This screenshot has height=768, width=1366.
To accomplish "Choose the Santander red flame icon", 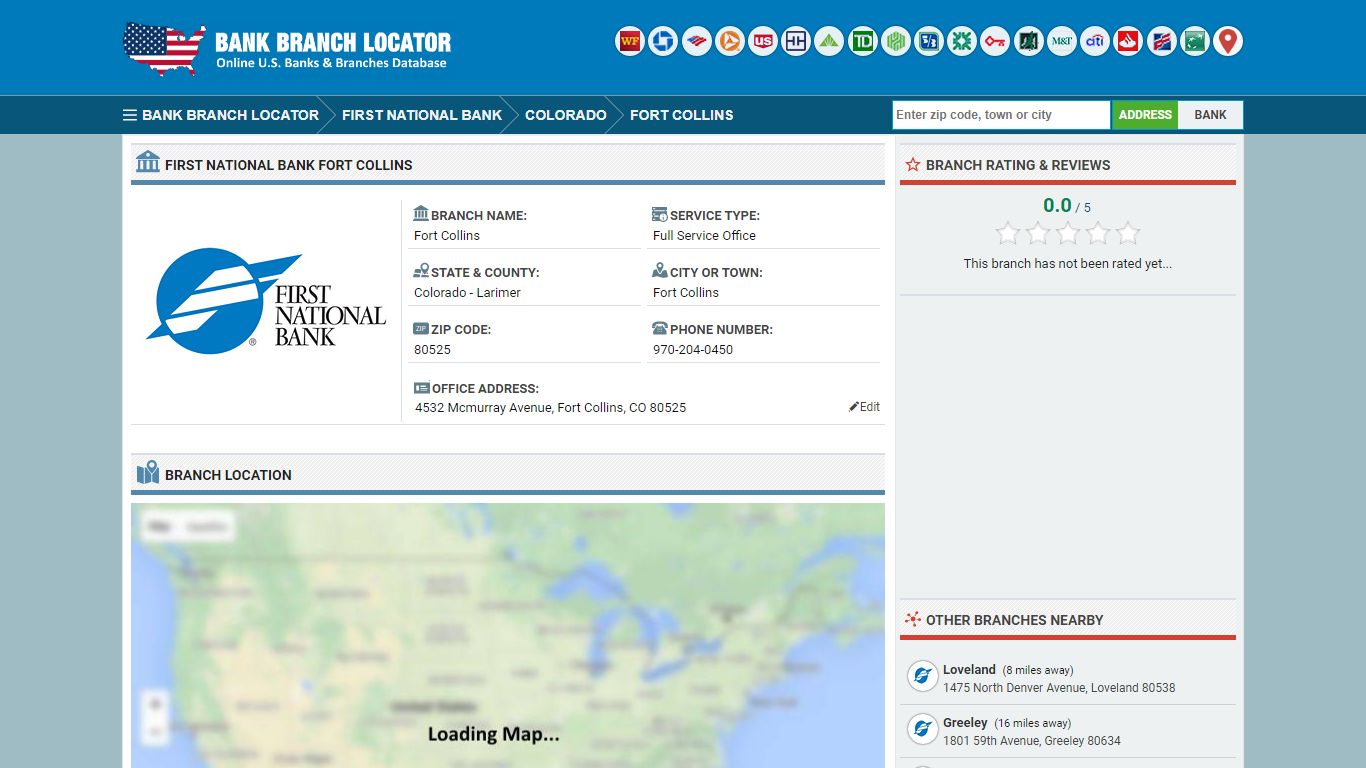I will point(1128,41).
